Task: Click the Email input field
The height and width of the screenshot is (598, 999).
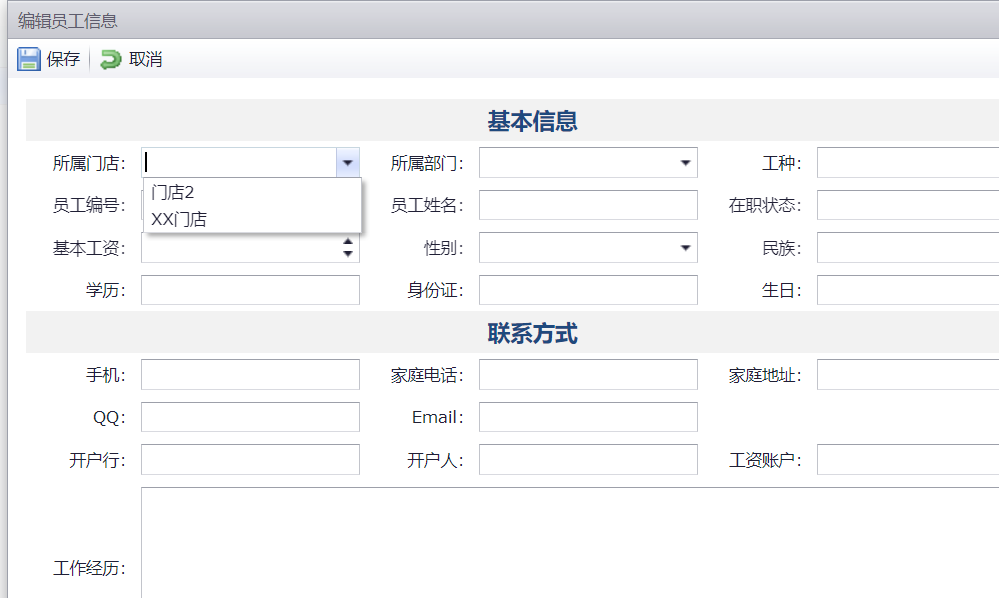Action: pyautogui.click(x=588, y=417)
